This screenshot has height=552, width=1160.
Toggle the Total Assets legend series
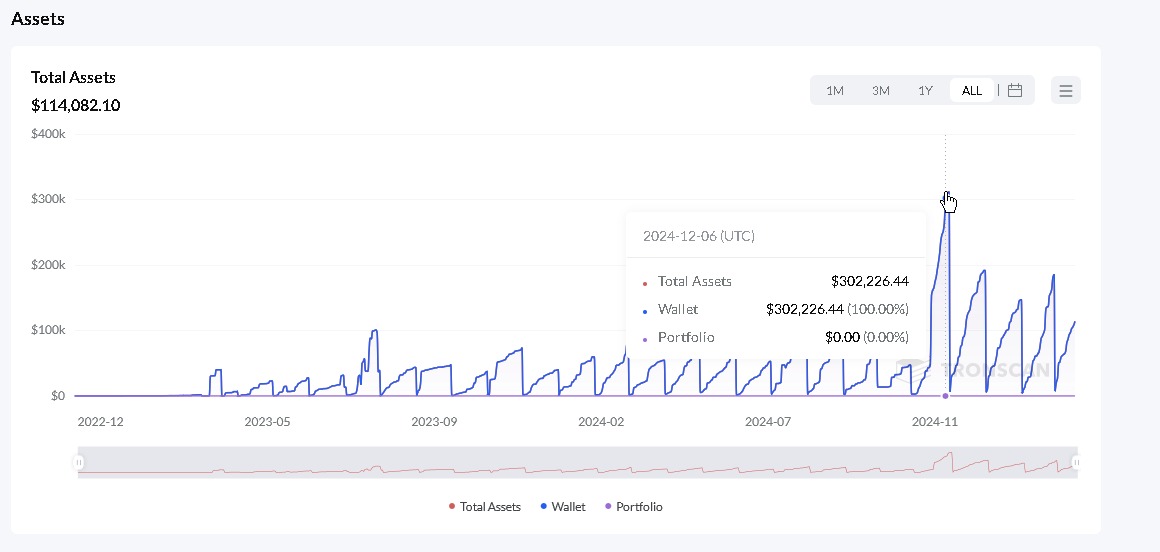486,507
